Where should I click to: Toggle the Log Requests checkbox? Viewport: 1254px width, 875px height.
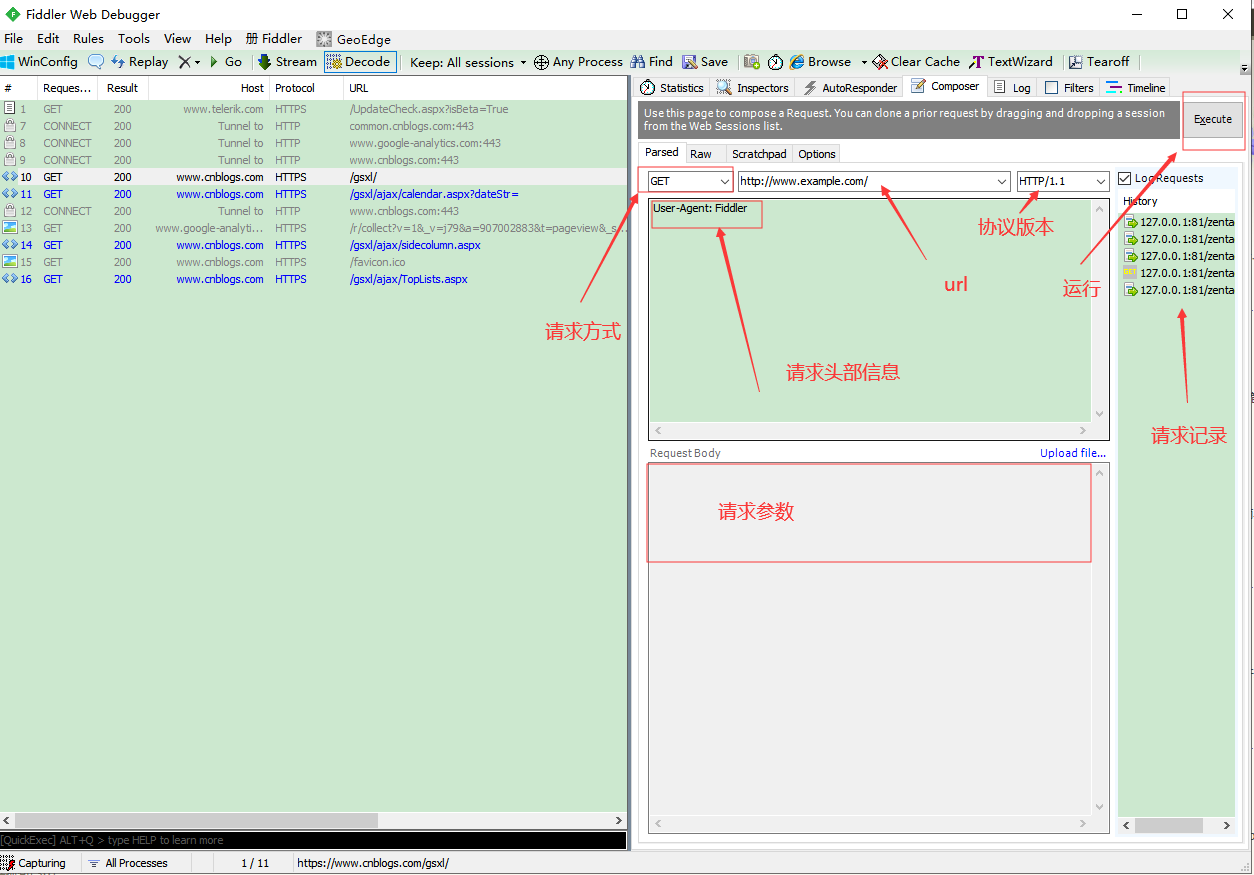[x=1125, y=178]
